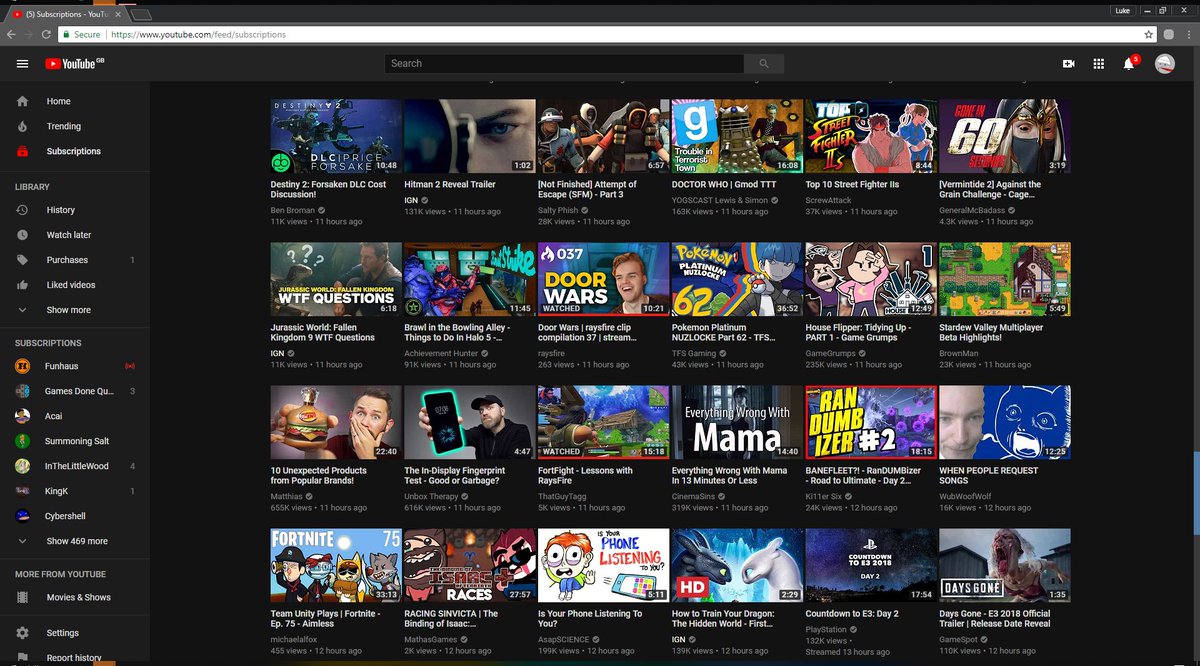
Task: Open a new browser tab
Action: [x=141, y=14]
